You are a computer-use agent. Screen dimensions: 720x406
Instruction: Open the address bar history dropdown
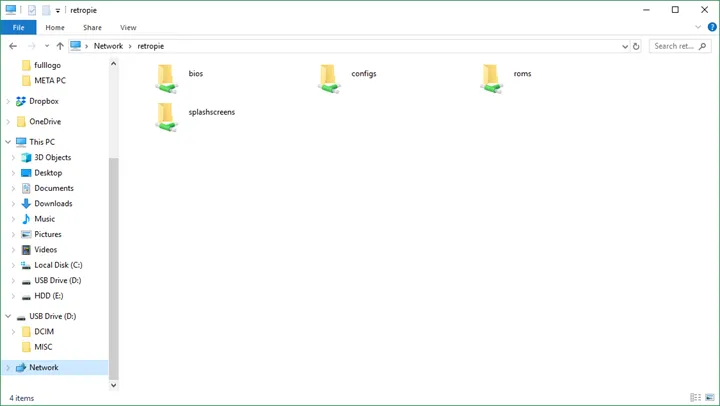[625, 46]
